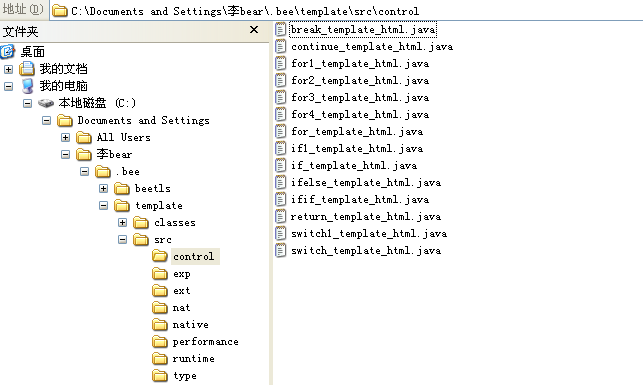Image resolution: width=643 pixels, height=385 pixels.
Task: Select file name for1_template_html.java
Action: click(x=360, y=64)
